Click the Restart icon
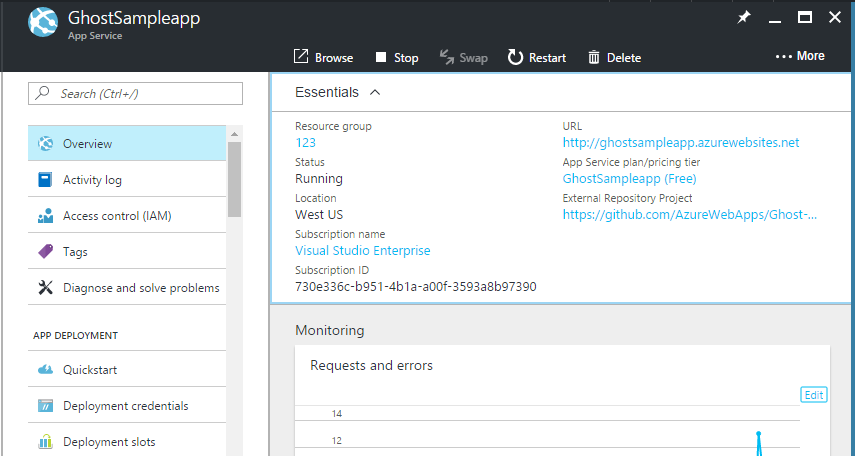This screenshot has height=456, width=855. tap(516, 57)
